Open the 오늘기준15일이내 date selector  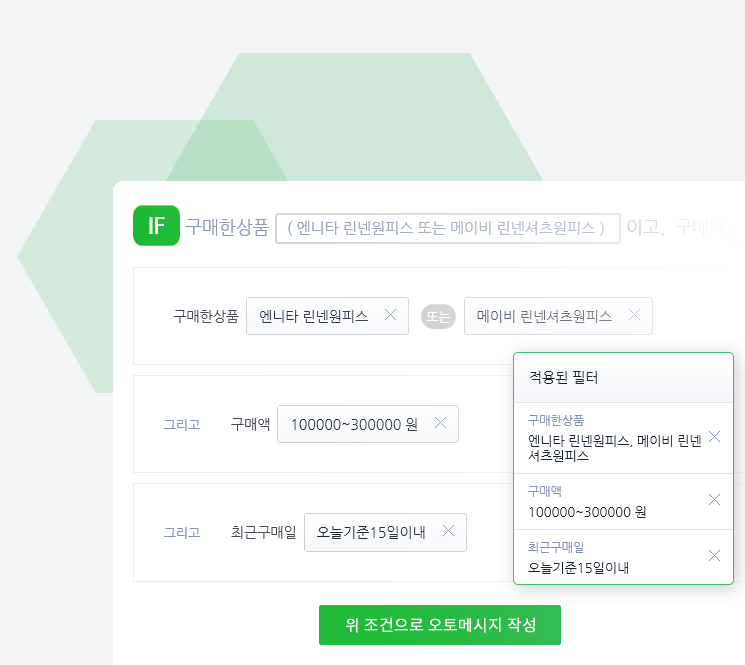[x=371, y=532]
